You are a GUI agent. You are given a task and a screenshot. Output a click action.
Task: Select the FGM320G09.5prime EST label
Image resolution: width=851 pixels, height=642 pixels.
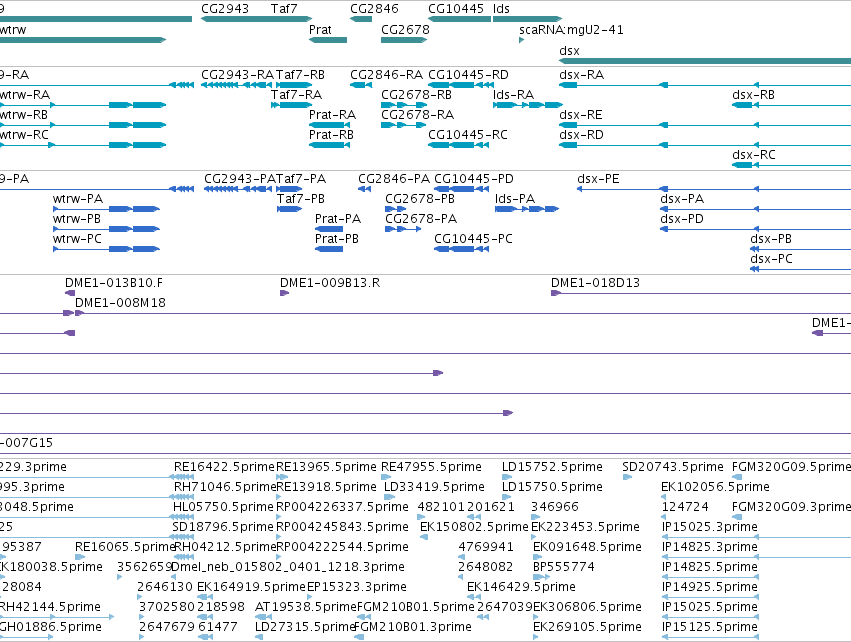coord(791,467)
